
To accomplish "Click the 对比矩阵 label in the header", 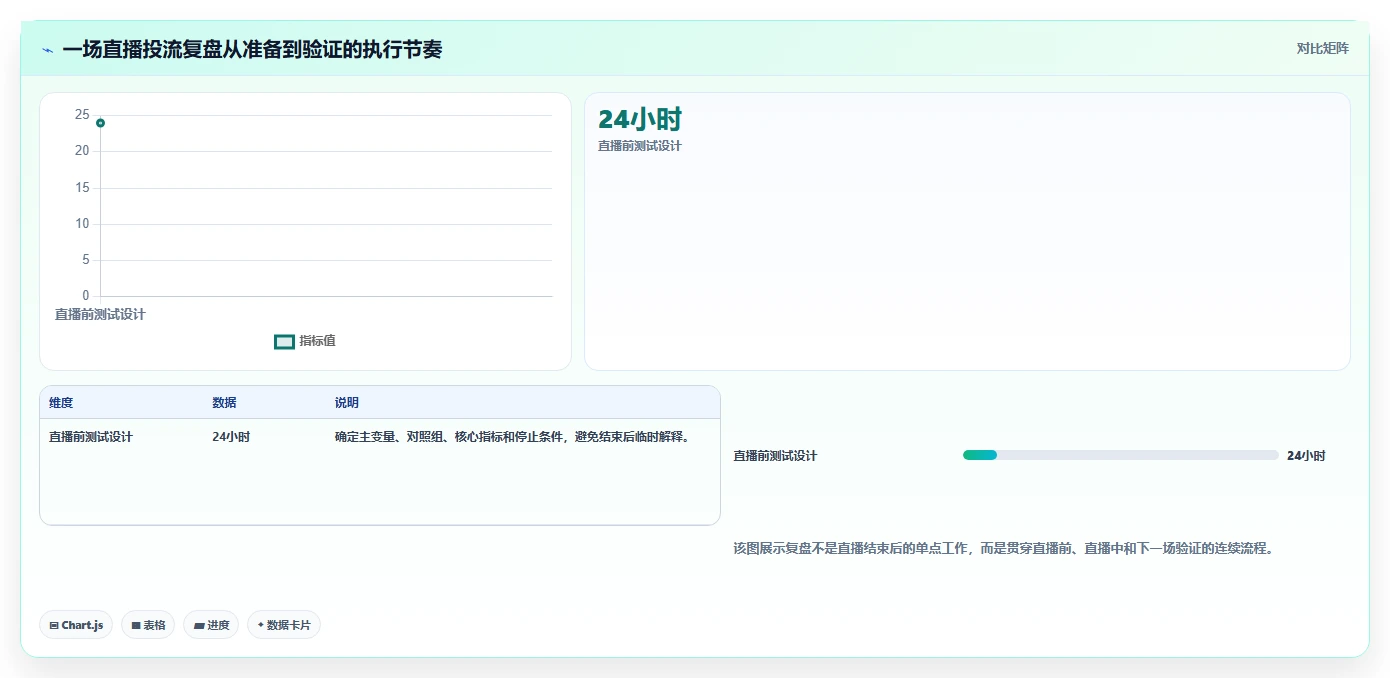I will click(1322, 48).
